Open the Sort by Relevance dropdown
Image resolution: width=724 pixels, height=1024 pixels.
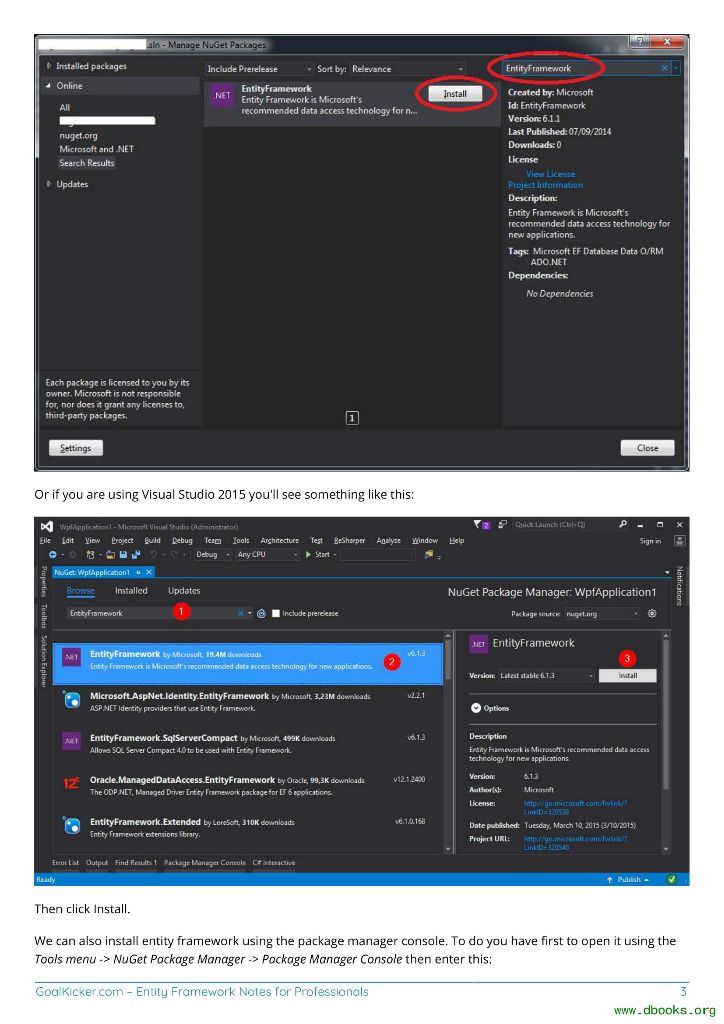407,69
